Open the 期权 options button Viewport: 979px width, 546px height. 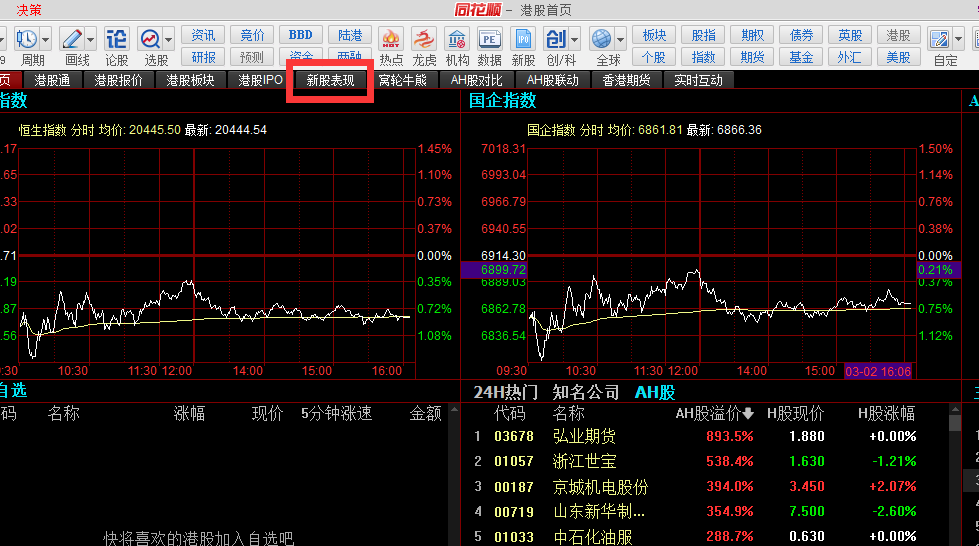tap(752, 35)
